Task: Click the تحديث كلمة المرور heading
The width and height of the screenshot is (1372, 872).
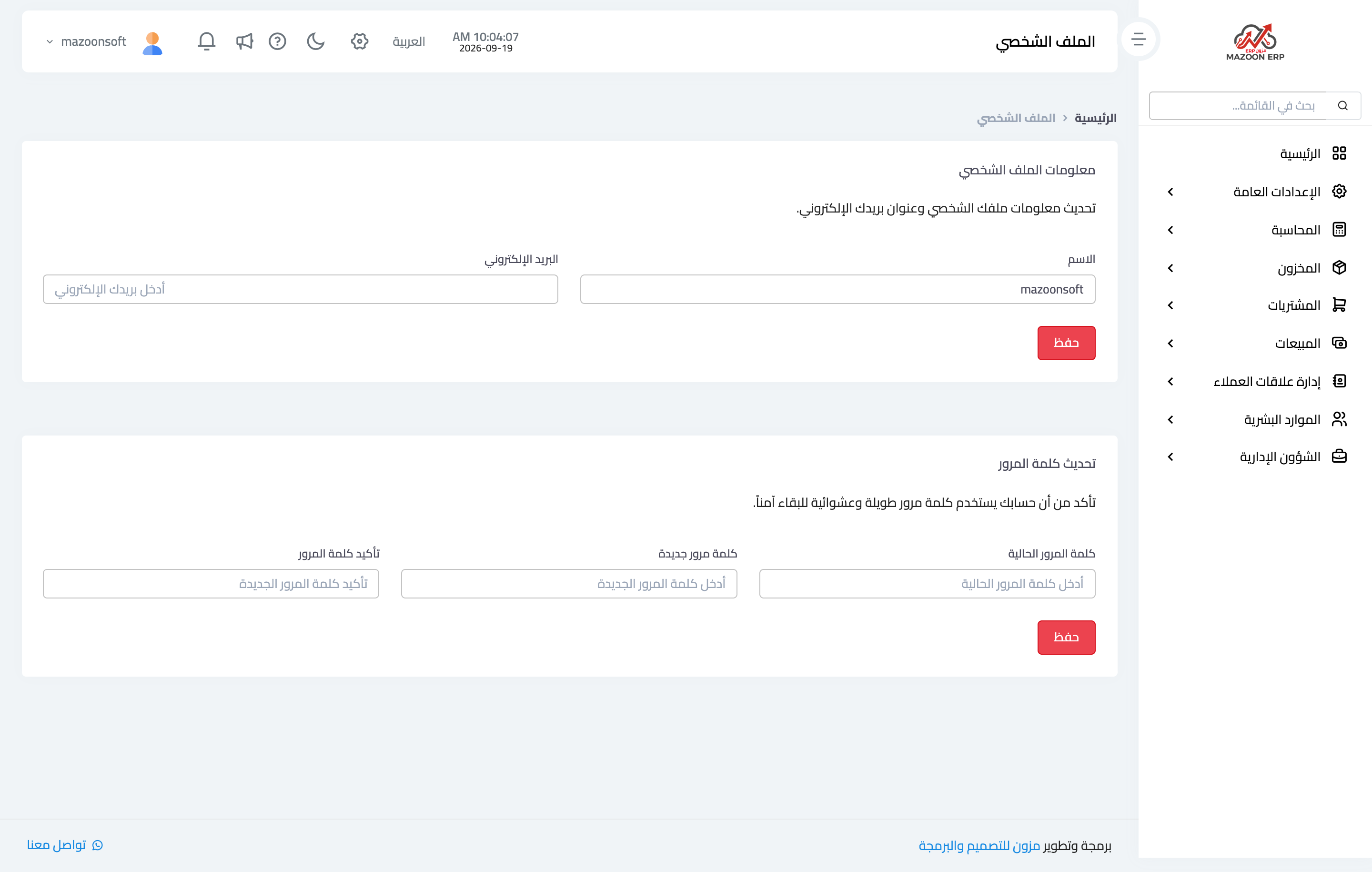Action: point(1047,464)
